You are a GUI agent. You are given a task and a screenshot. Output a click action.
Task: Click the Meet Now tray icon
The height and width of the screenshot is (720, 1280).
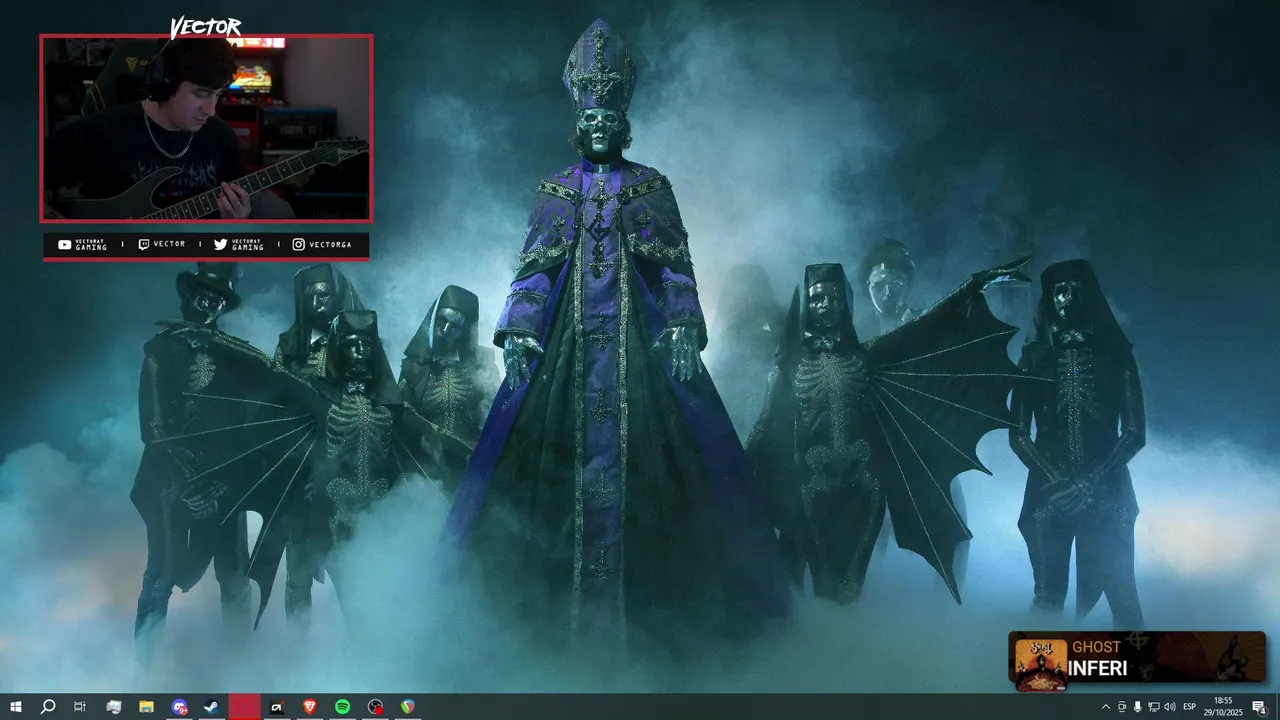tap(1122, 707)
